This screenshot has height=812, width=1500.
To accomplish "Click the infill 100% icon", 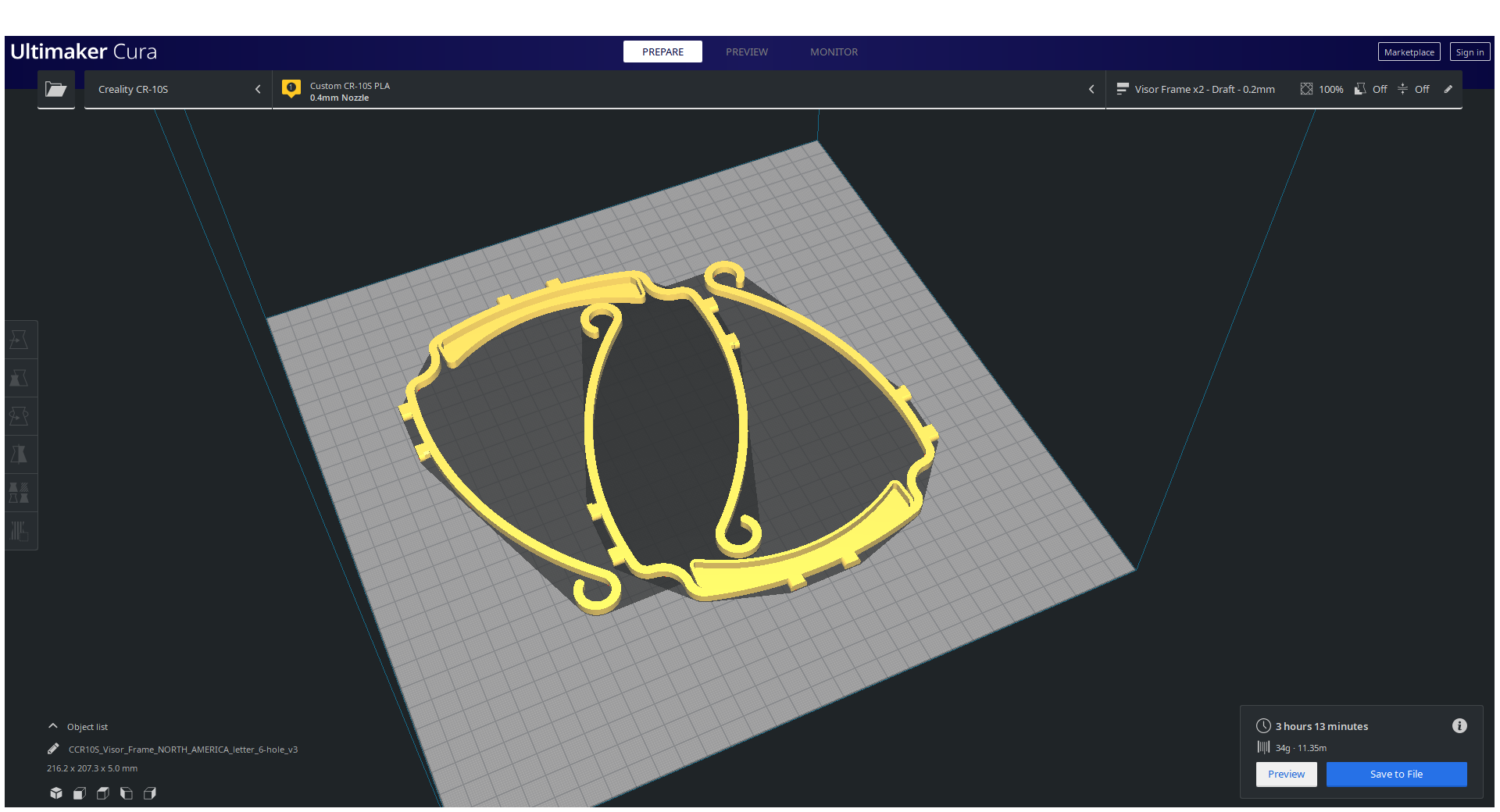I will [x=1306, y=89].
